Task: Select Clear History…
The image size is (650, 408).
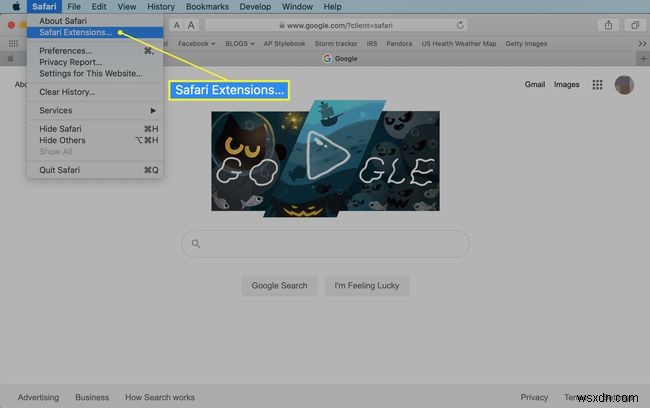Action: pos(95,92)
